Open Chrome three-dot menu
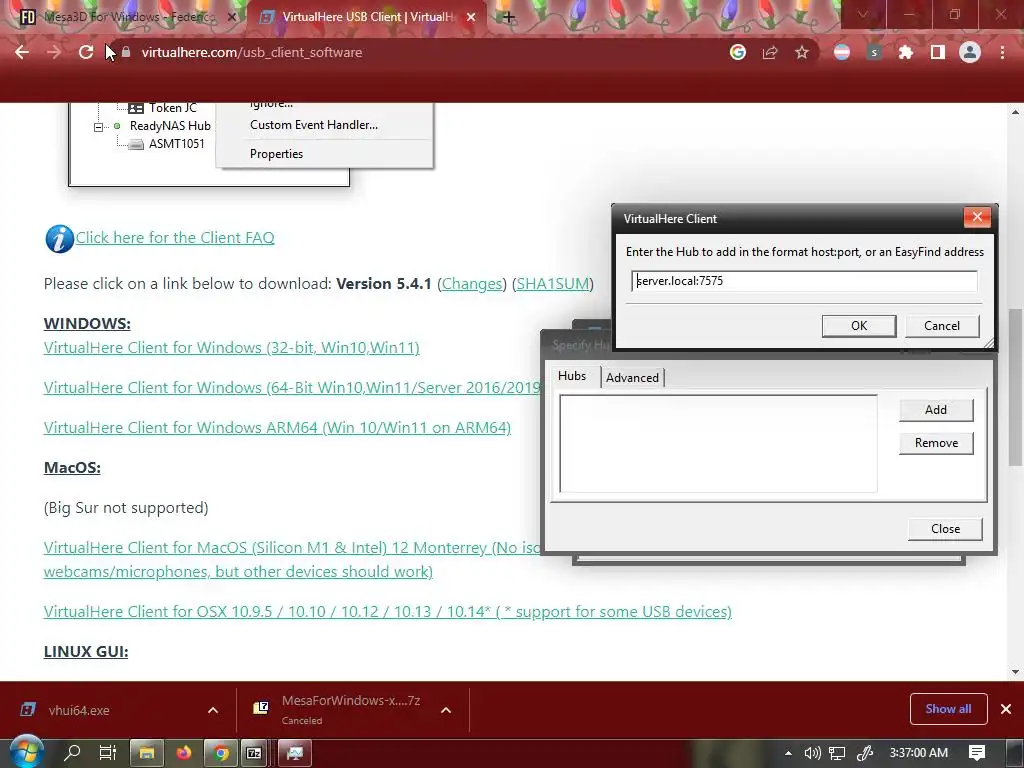 1002,52
